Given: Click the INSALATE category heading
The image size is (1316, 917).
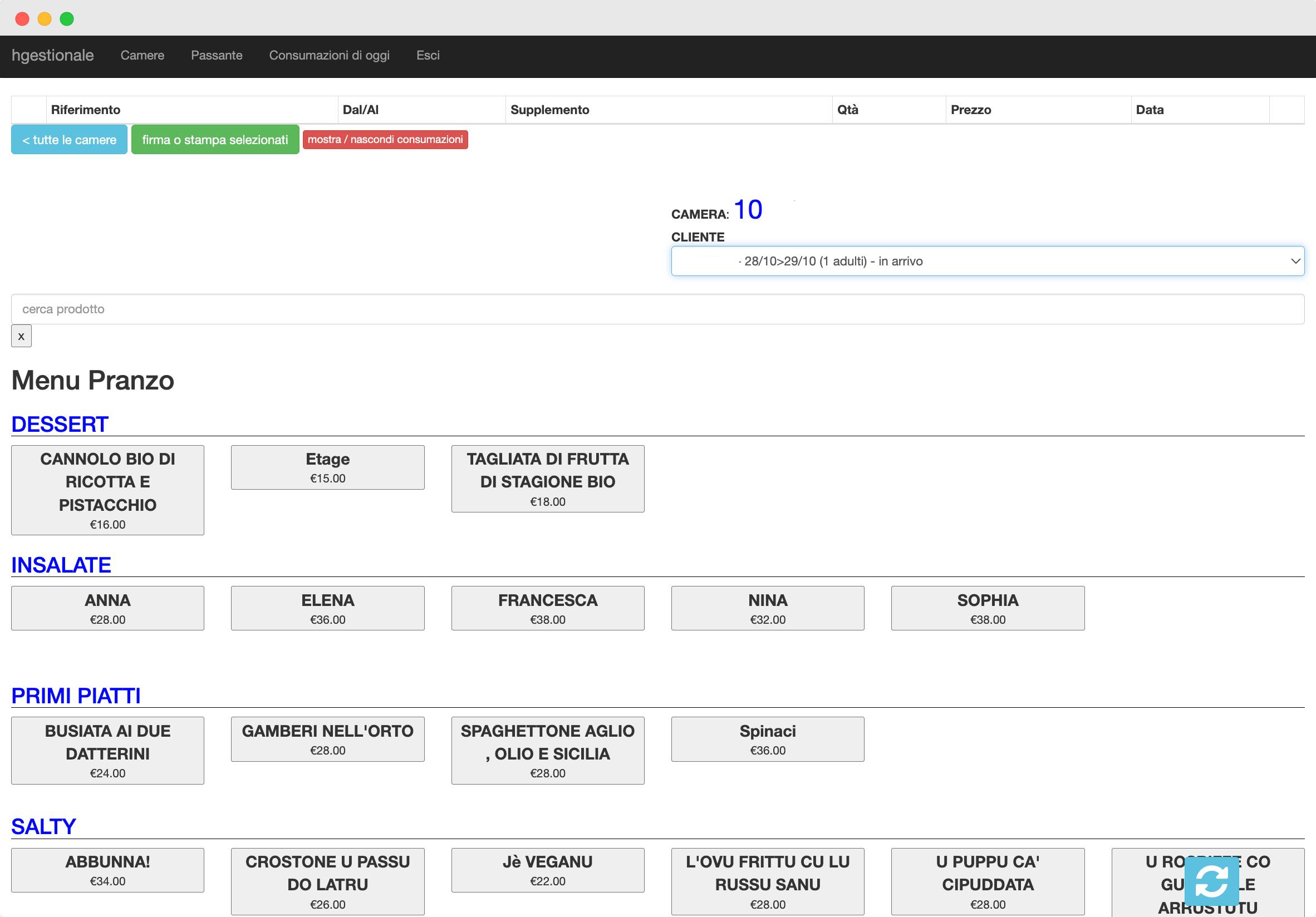Looking at the screenshot, I should [x=61, y=565].
